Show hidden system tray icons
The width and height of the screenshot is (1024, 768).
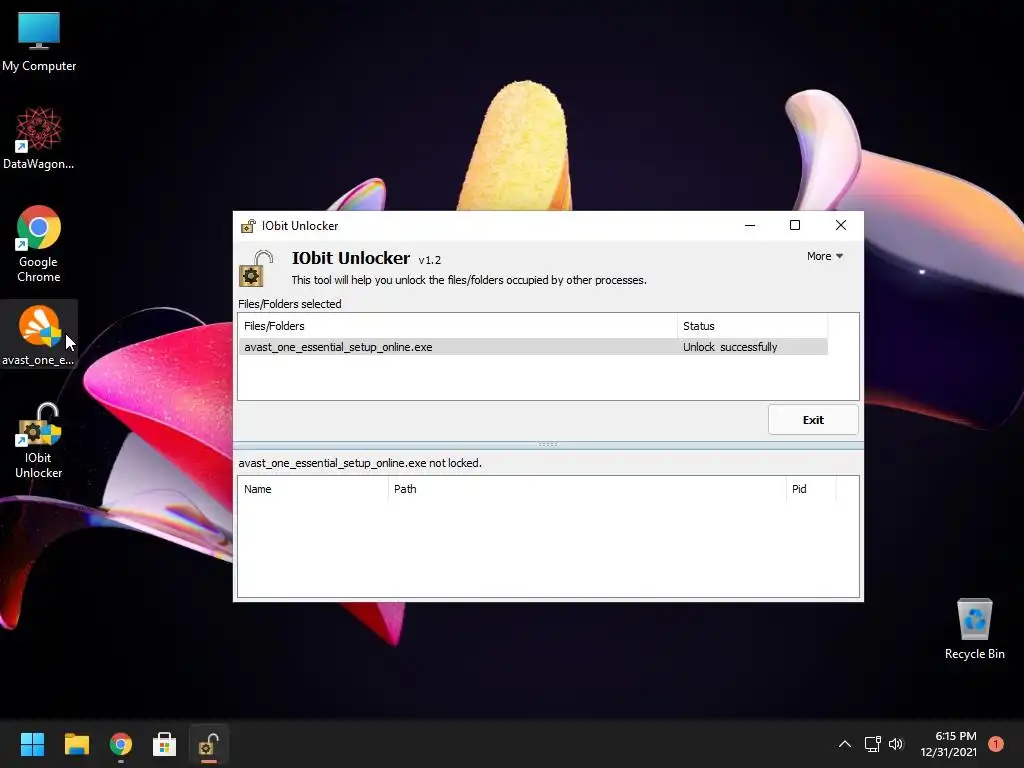(844, 744)
